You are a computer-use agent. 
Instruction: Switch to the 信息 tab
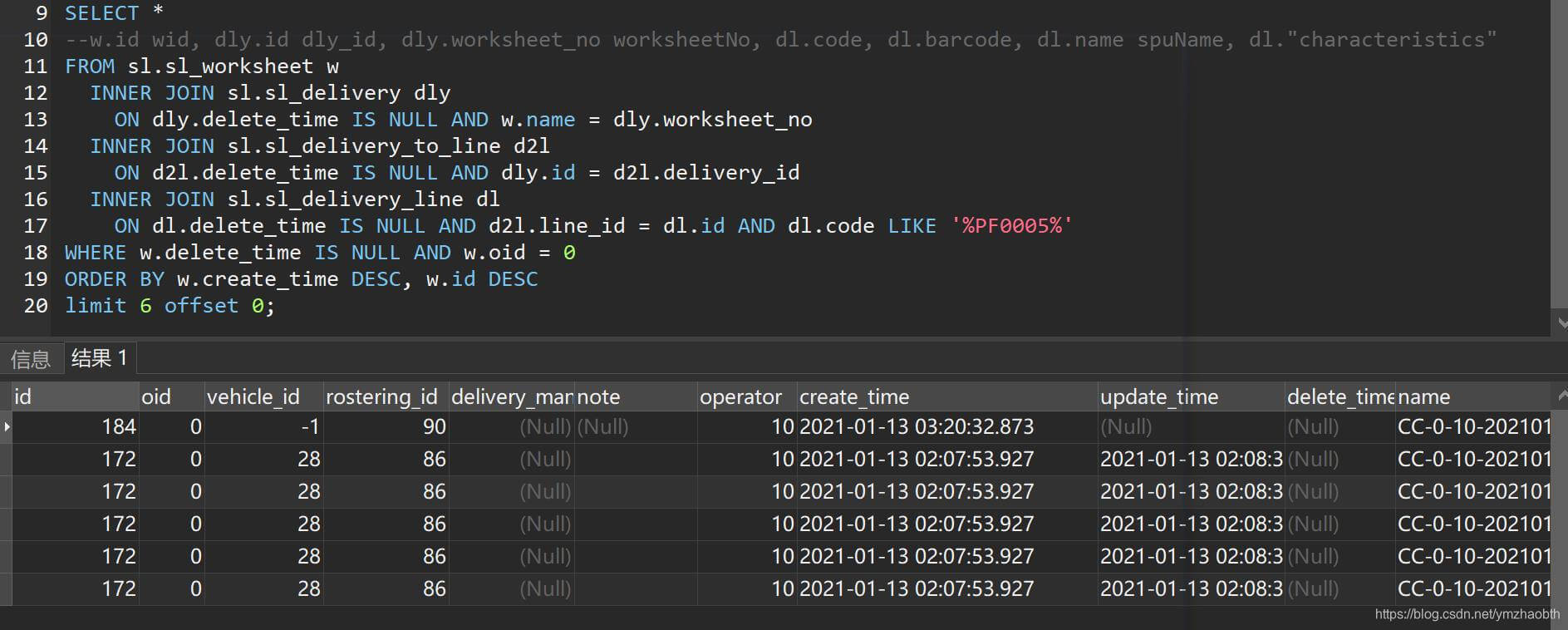[x=31, y=358]
